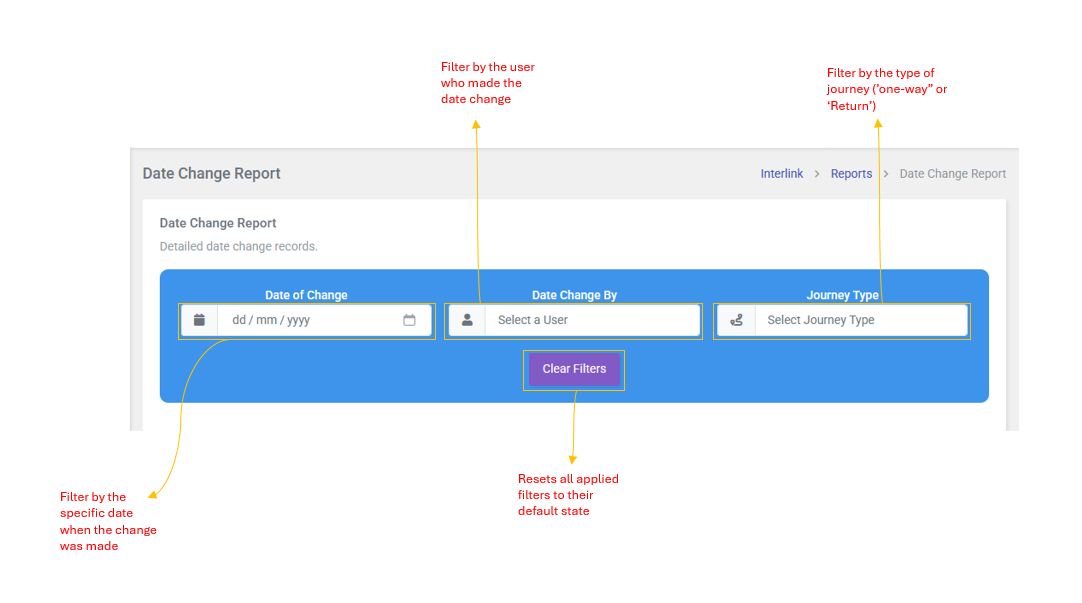1082x603 pixels.
Task: Click the Date Change By label
Action: click(574, 295)
